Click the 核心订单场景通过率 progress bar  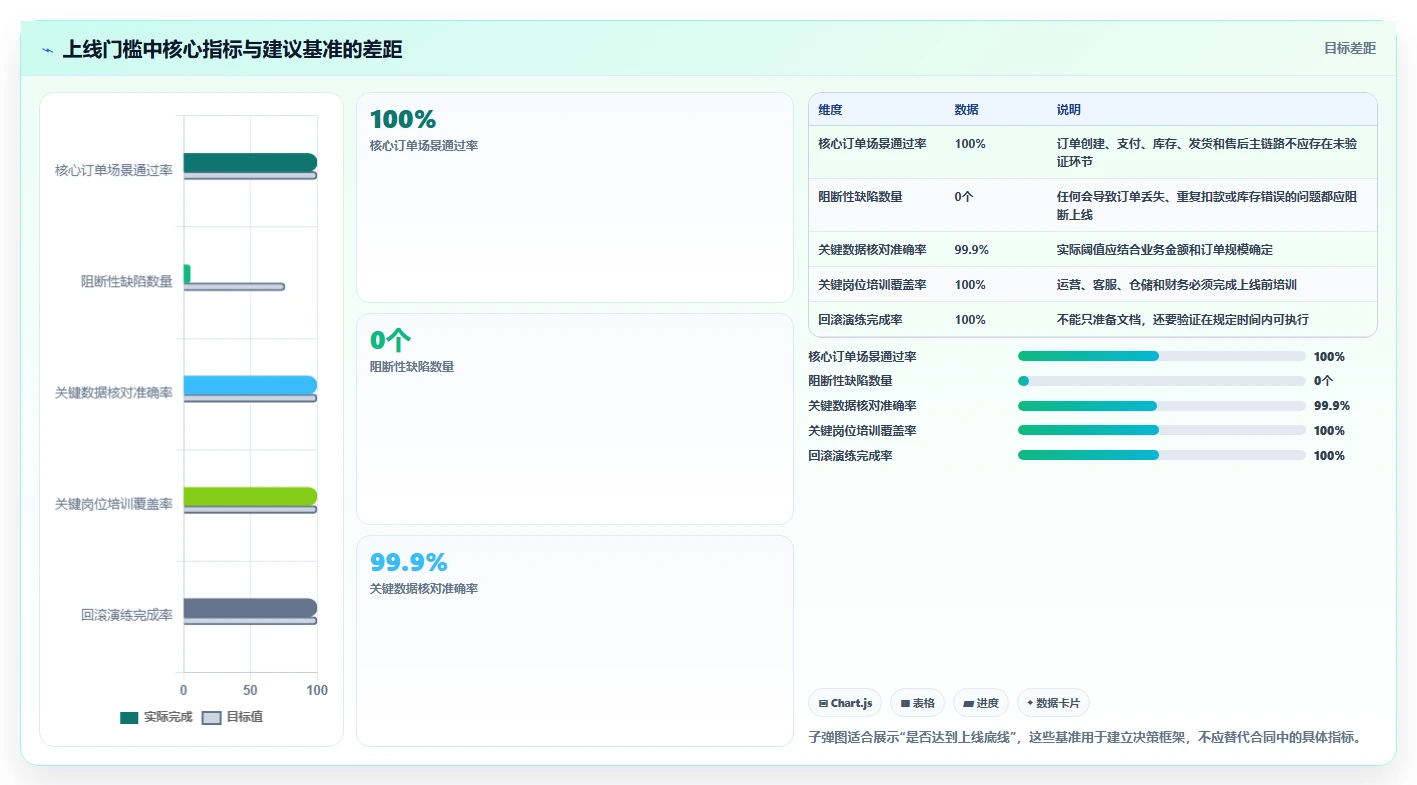[1162, 356]
